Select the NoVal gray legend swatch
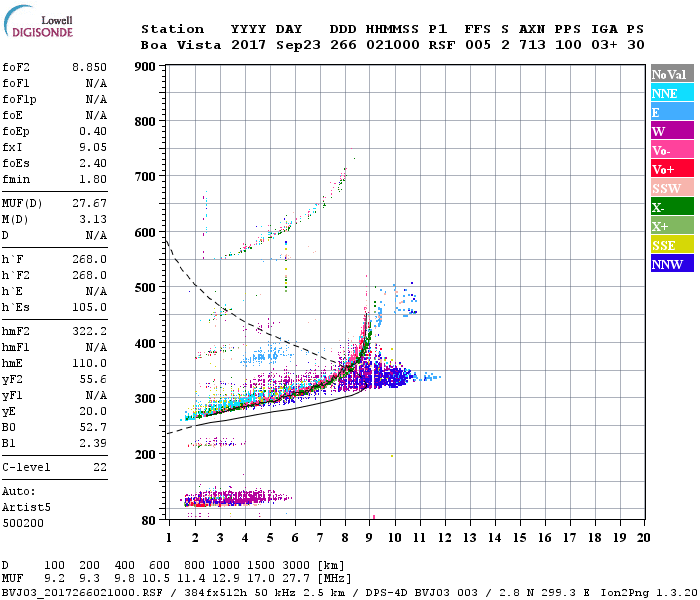The height and width of the screenshot is (600, 700). (x=672, y=74)
